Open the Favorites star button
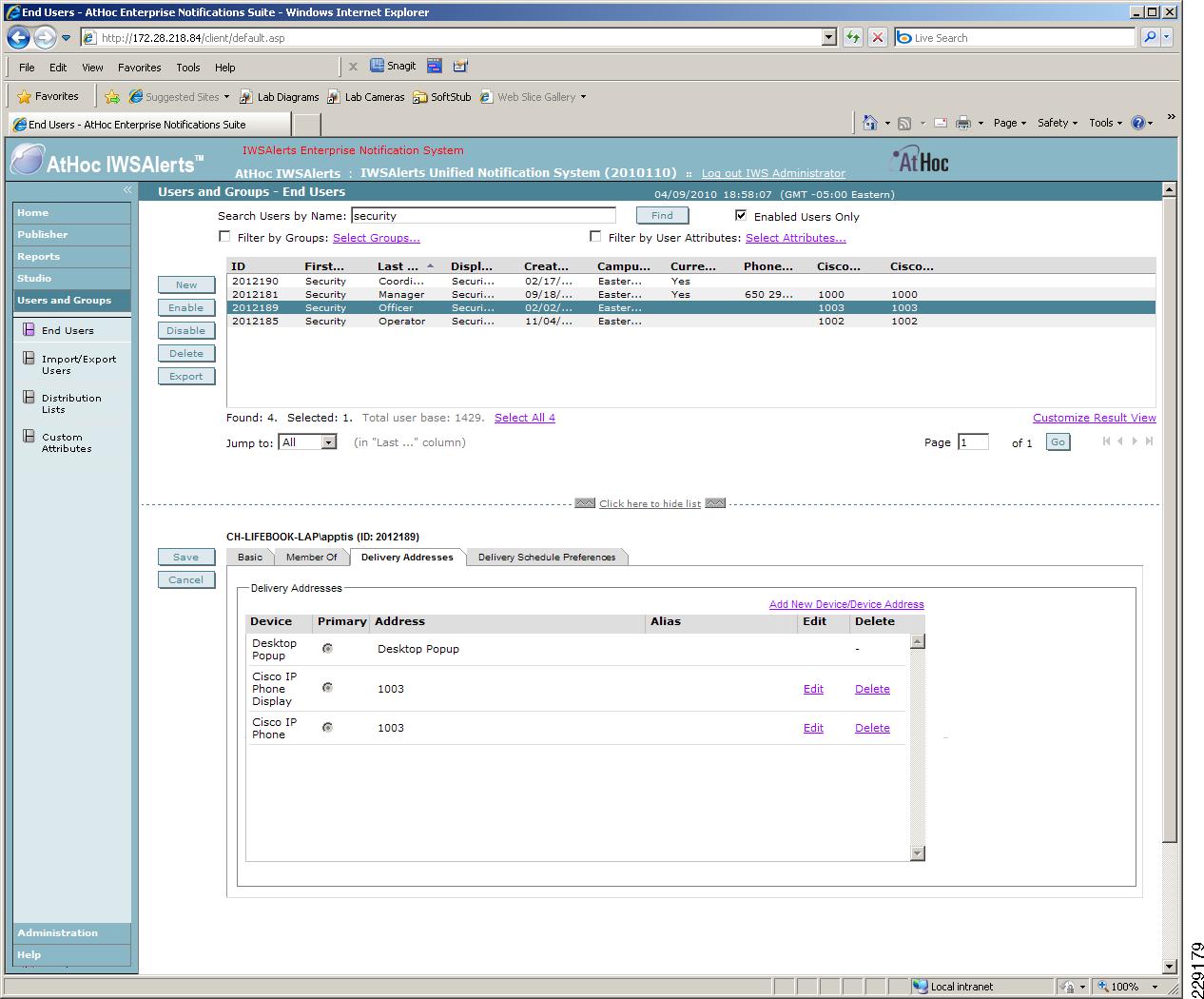The height and width of the screenshot is (999, 1204). click(48, 96)
